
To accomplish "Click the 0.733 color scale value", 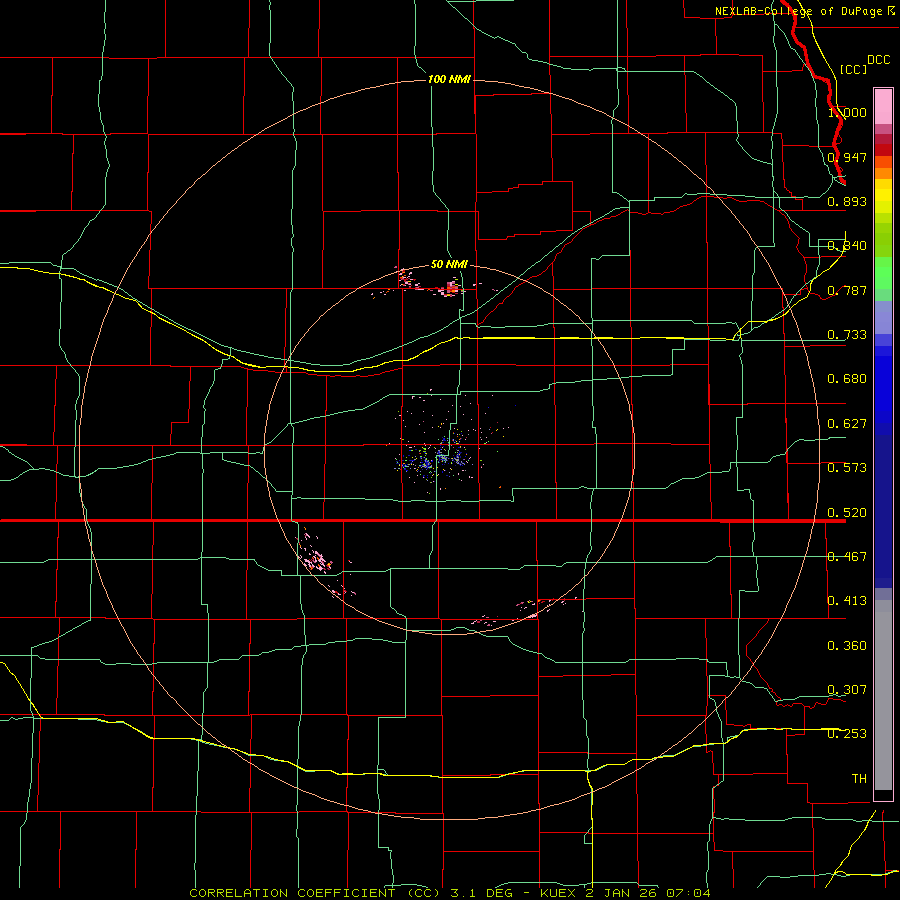I will click(x=847, y=335).
